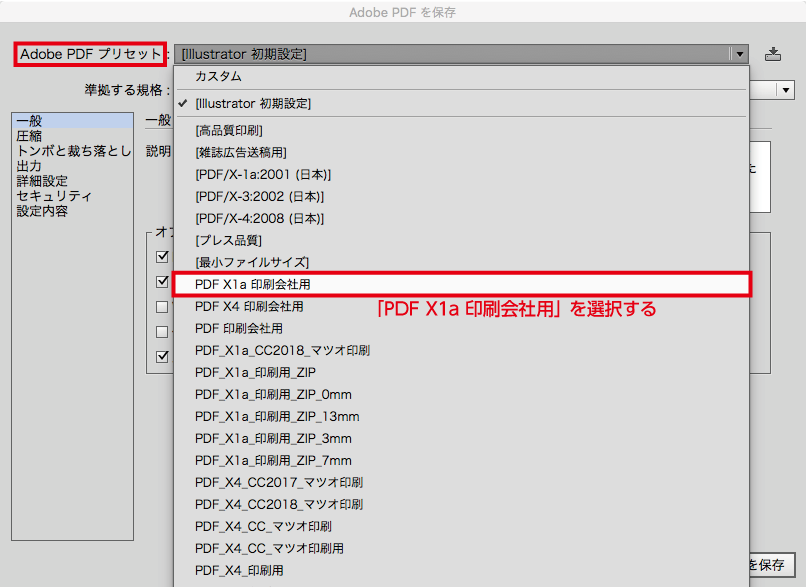Open the 設定内容 summary category
806x587 pixels.
[x=72, y=211]
